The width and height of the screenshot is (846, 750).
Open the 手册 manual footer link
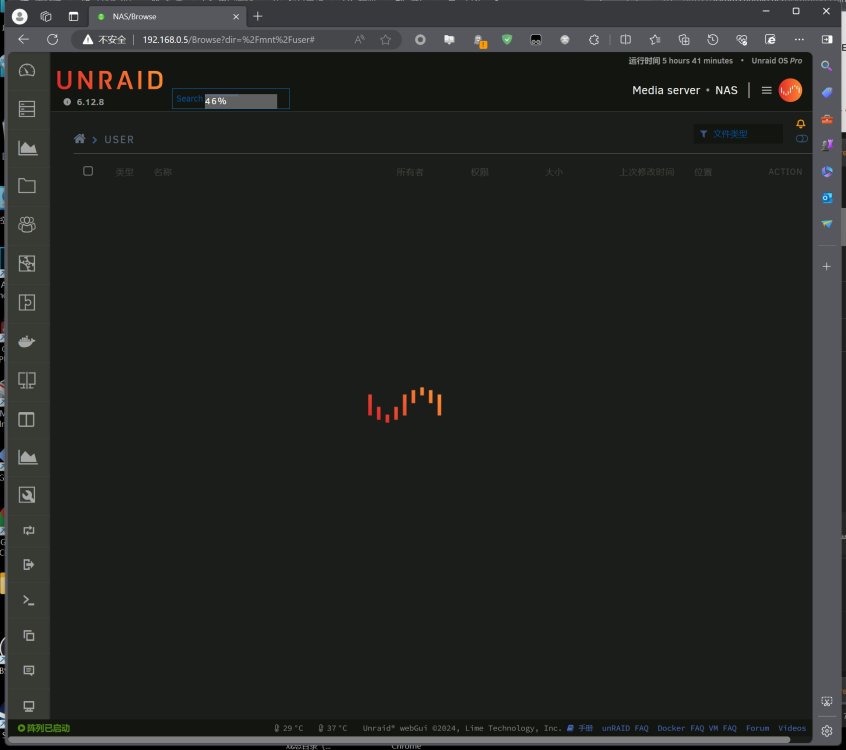click(580, 728)
